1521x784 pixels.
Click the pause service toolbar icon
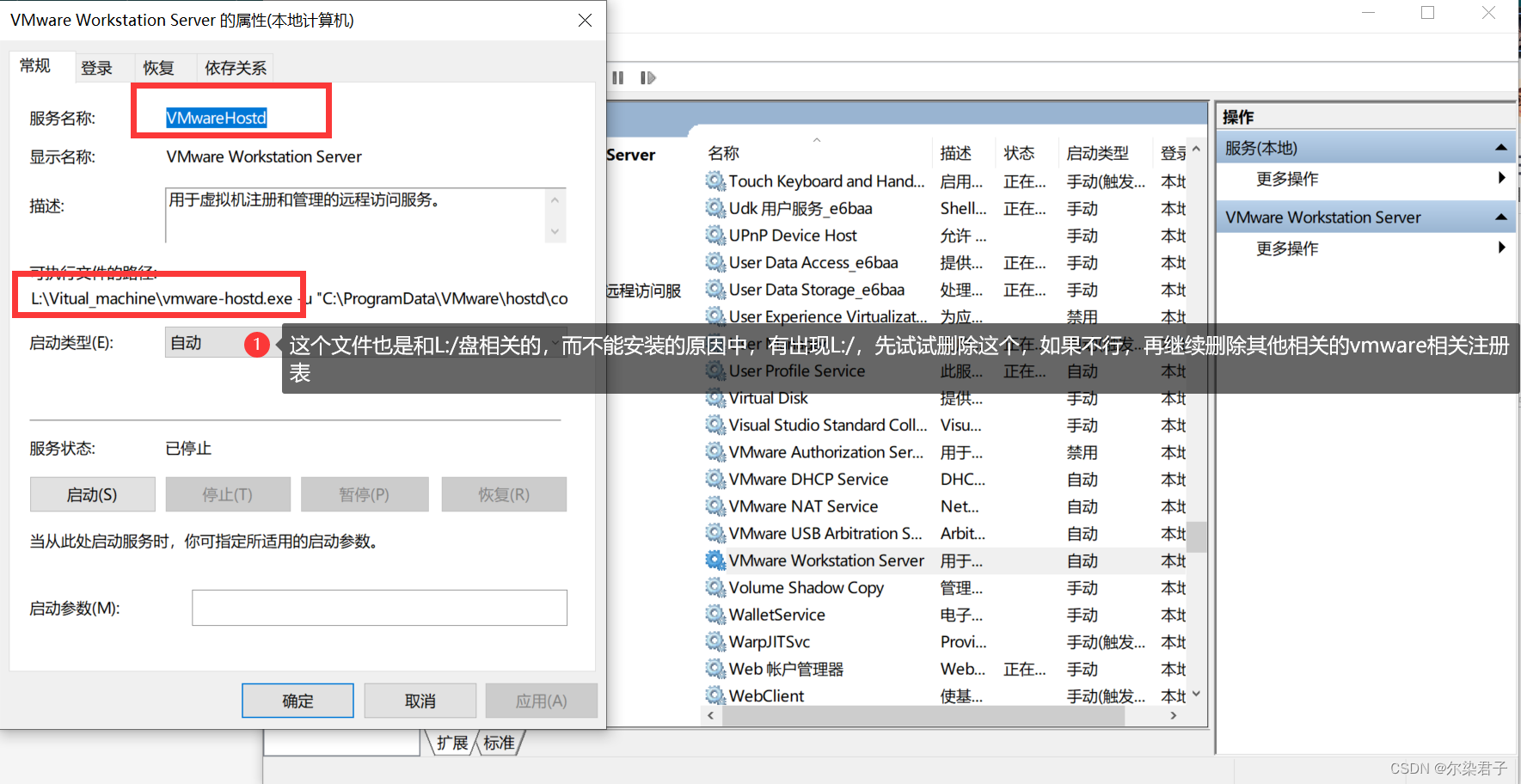point(618,78)
